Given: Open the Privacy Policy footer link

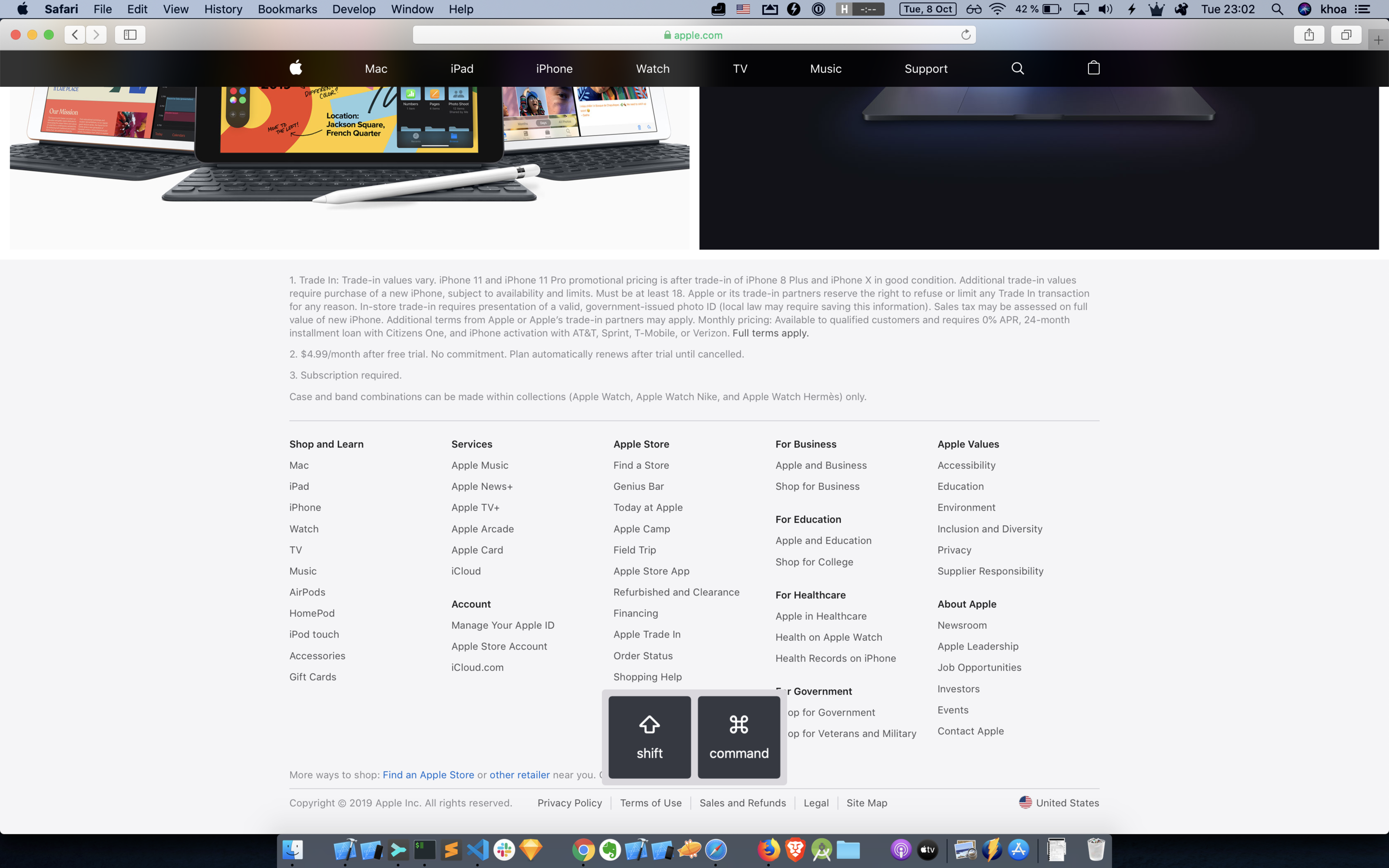Looking at the screenshot, I should (x=570, y=802).
